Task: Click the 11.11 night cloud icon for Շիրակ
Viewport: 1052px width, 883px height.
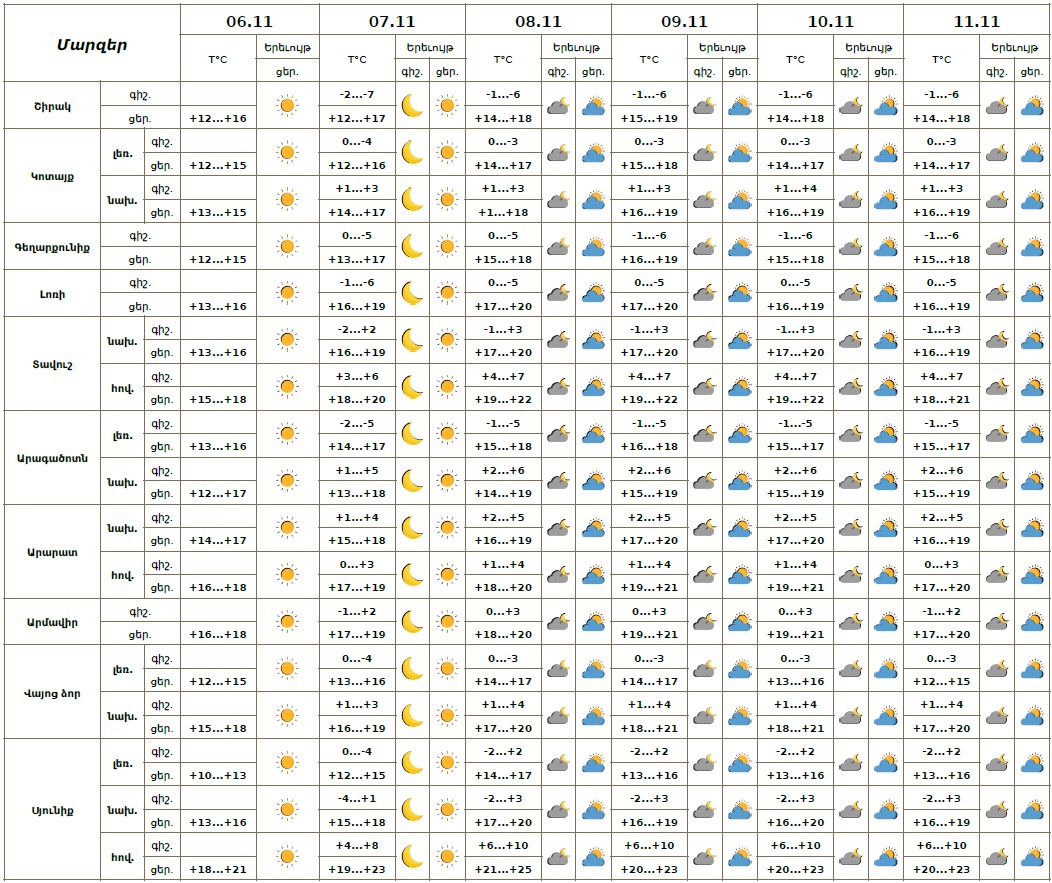Action: coord(996,105)
